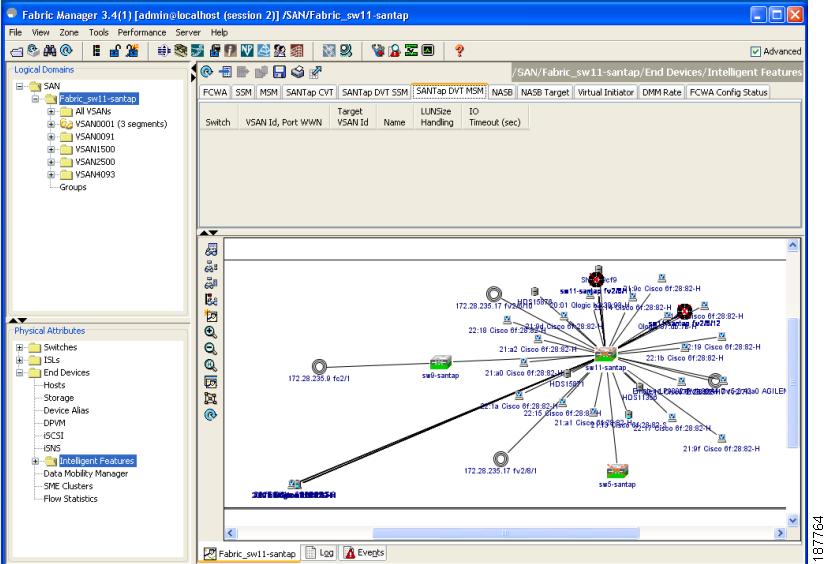
Task: Click the IO Timeout (sec) column header
Action: point(494,116)
